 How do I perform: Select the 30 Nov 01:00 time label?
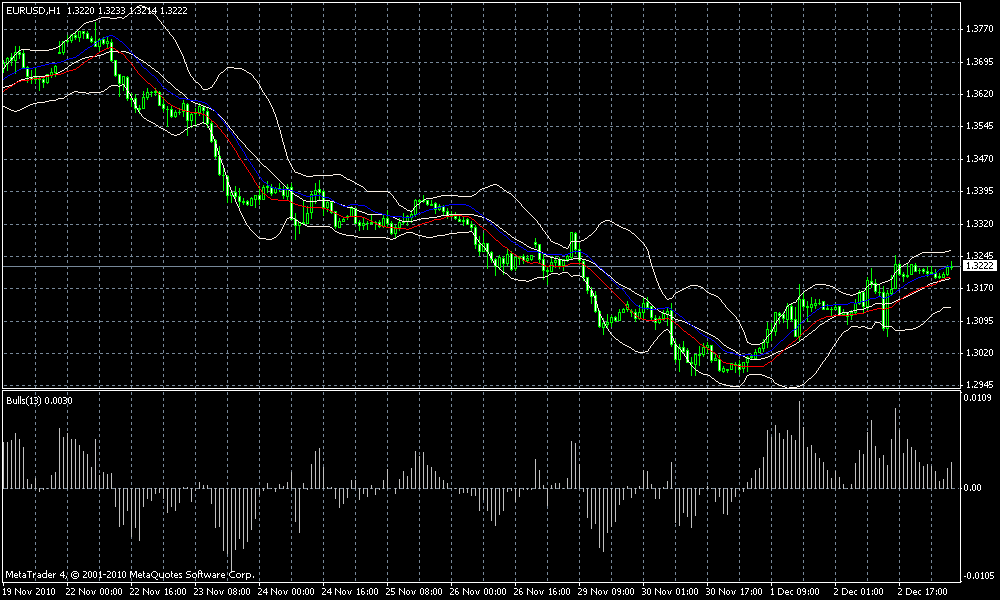pos(672,592)
